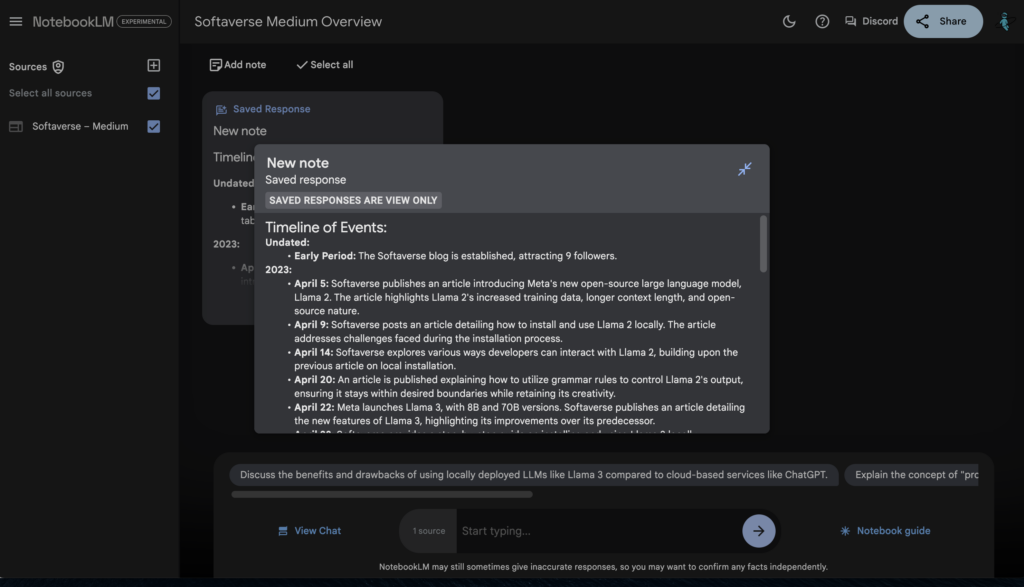1024x587 pixels.
Task: Uncheck the Softaverse – Medium source checkbox
Action: [x=154, y=126]
